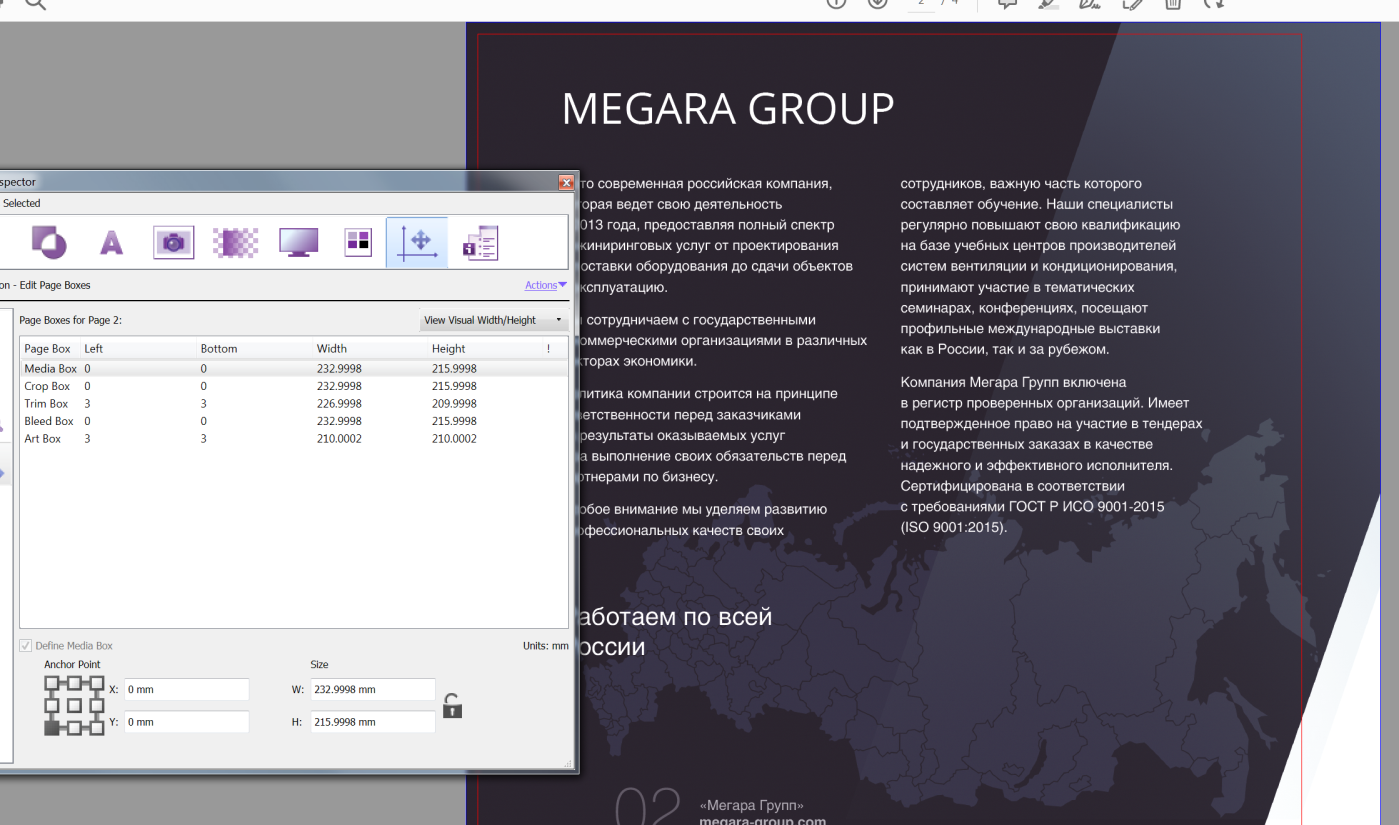
Task: Set anchor point to bottom-left square
Action: click(51, 728)
